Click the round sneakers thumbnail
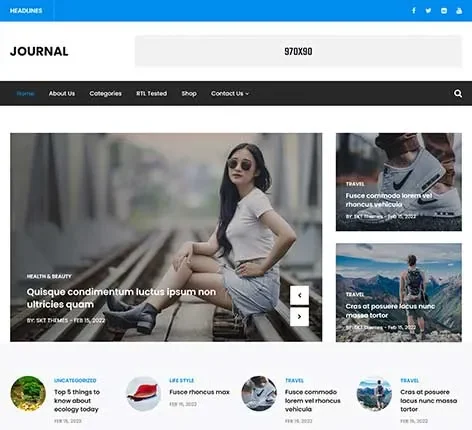The height and width of the screenshot is (430, 472). pos(259,394)
